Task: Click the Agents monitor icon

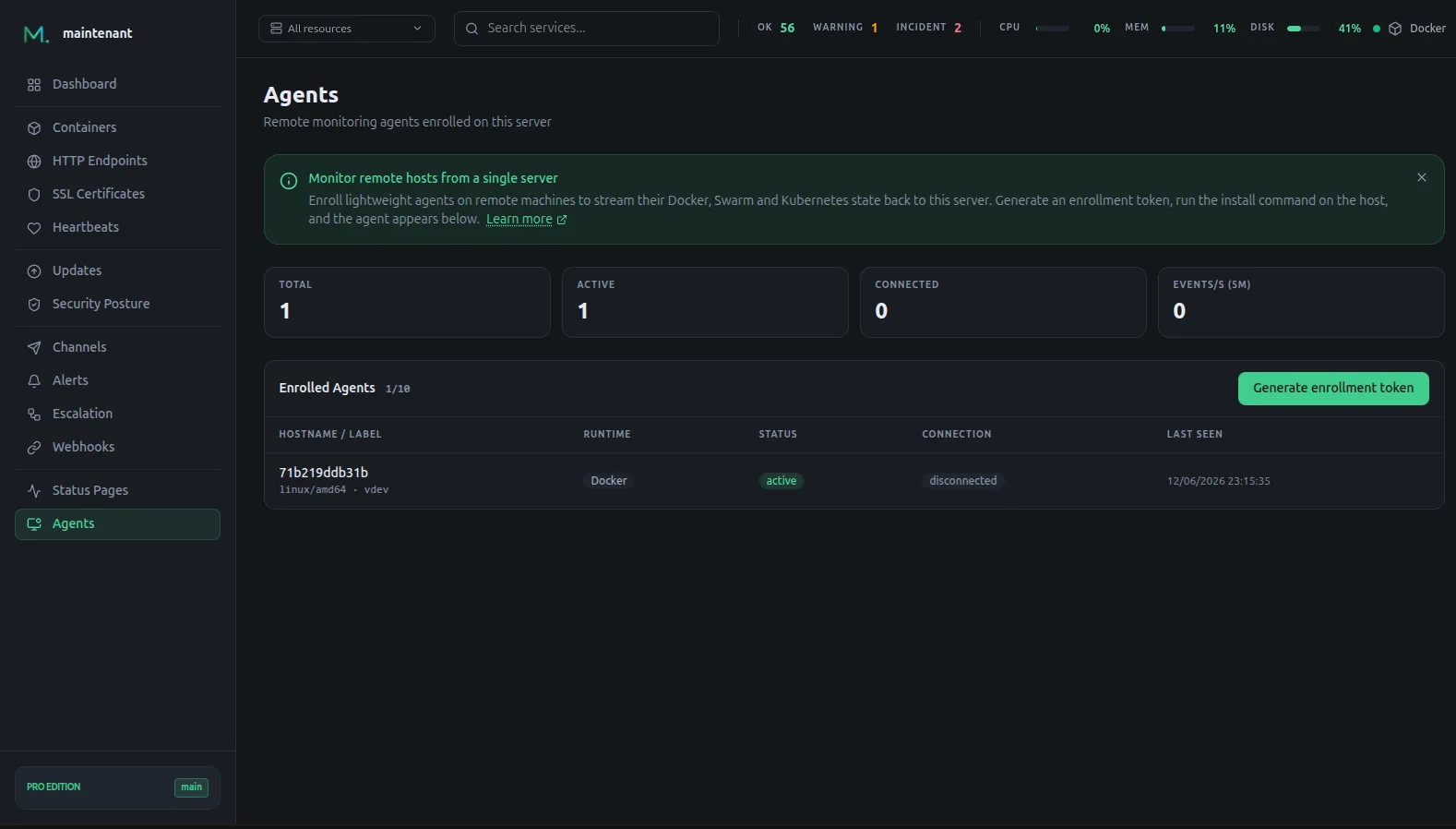Action: point(34,524)
